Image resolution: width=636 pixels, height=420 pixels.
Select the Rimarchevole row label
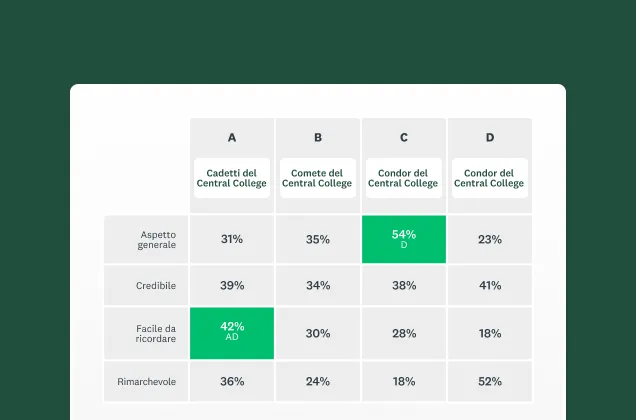click(150, 381)
